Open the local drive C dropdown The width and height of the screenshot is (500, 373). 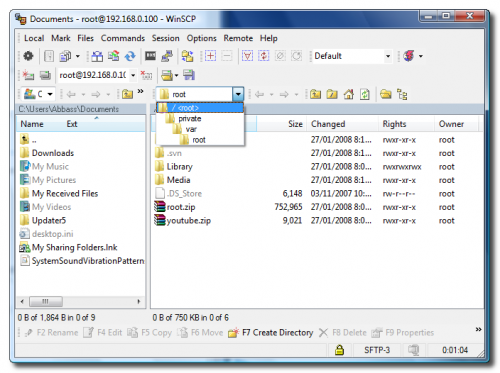coord(50,94)
